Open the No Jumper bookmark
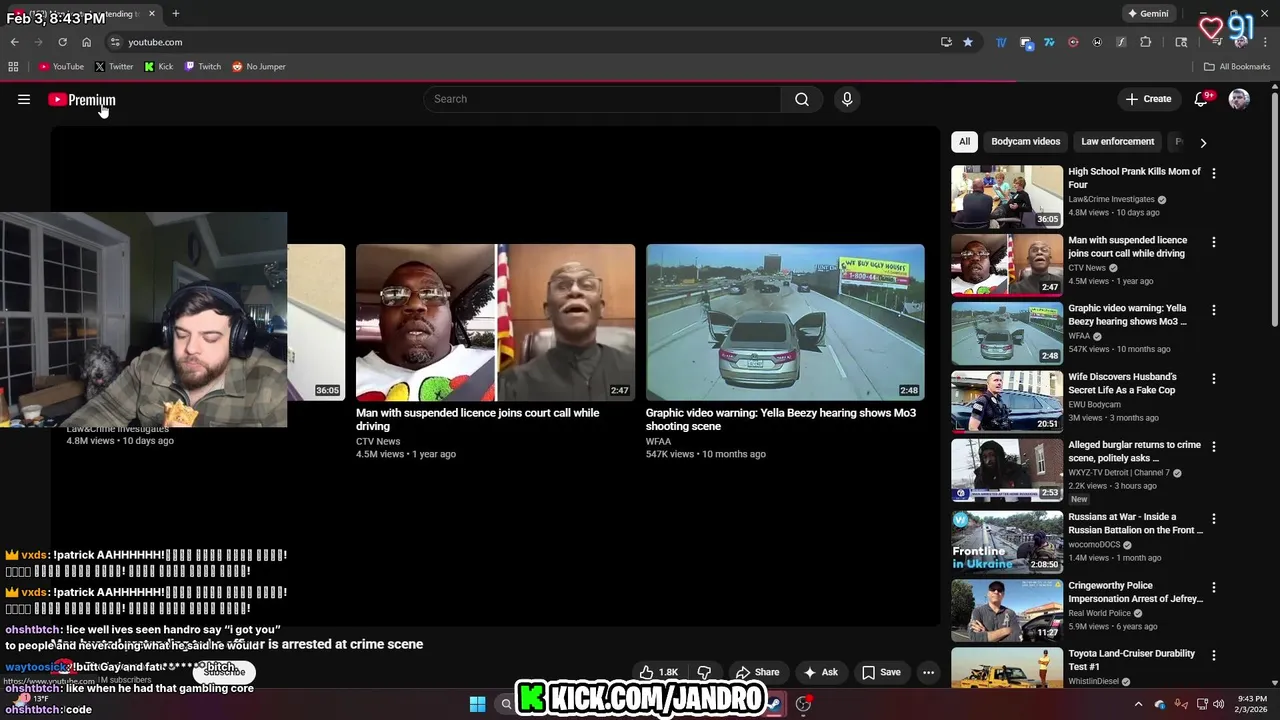The height and width of the screenshot is (720, 1280). point(259,67)
